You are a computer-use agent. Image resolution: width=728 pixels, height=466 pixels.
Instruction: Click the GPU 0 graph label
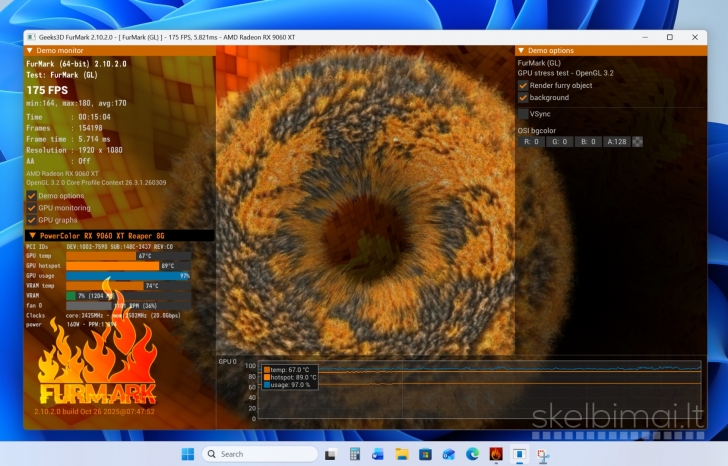[228, 362]
